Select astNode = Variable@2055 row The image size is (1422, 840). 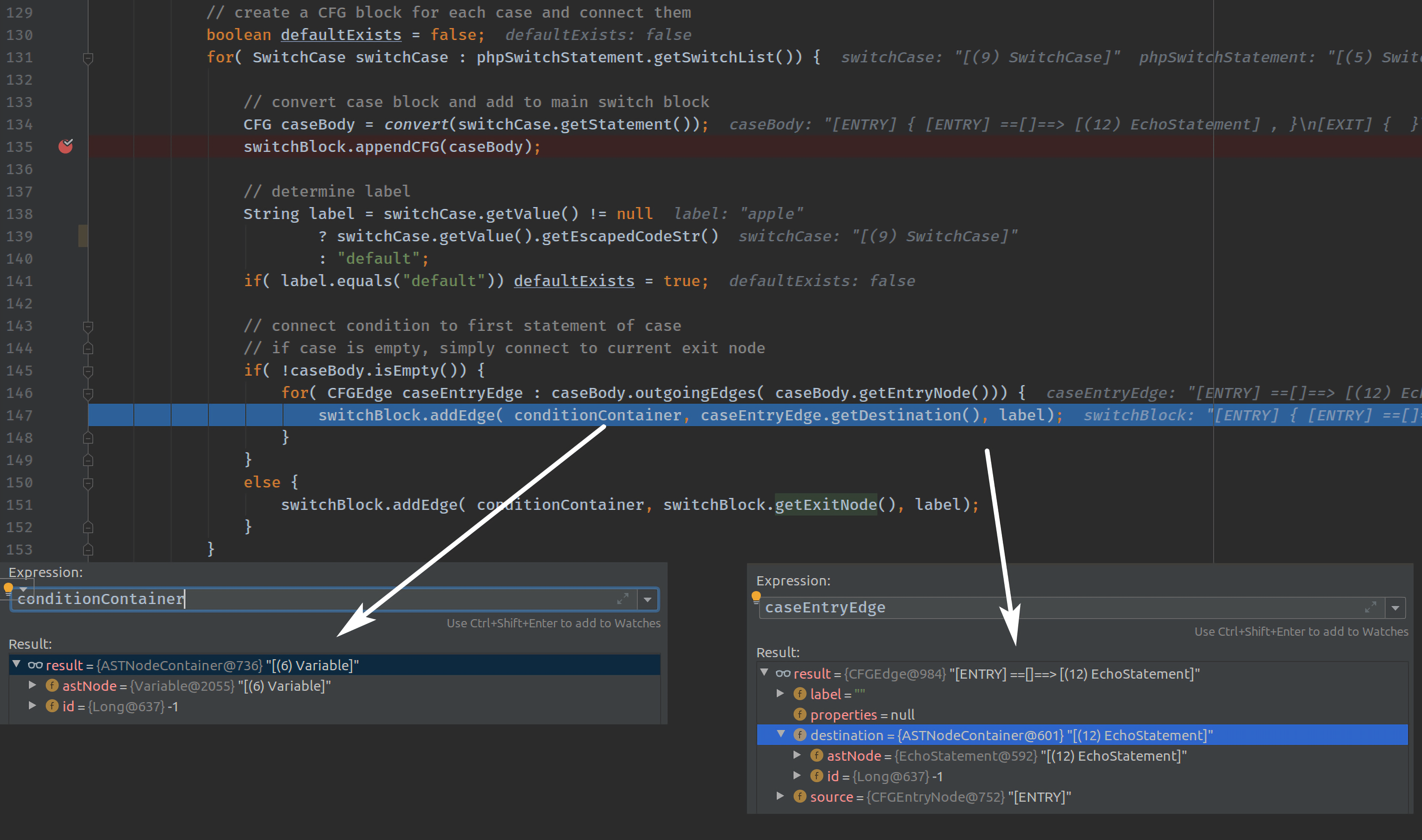click(335, 685)
